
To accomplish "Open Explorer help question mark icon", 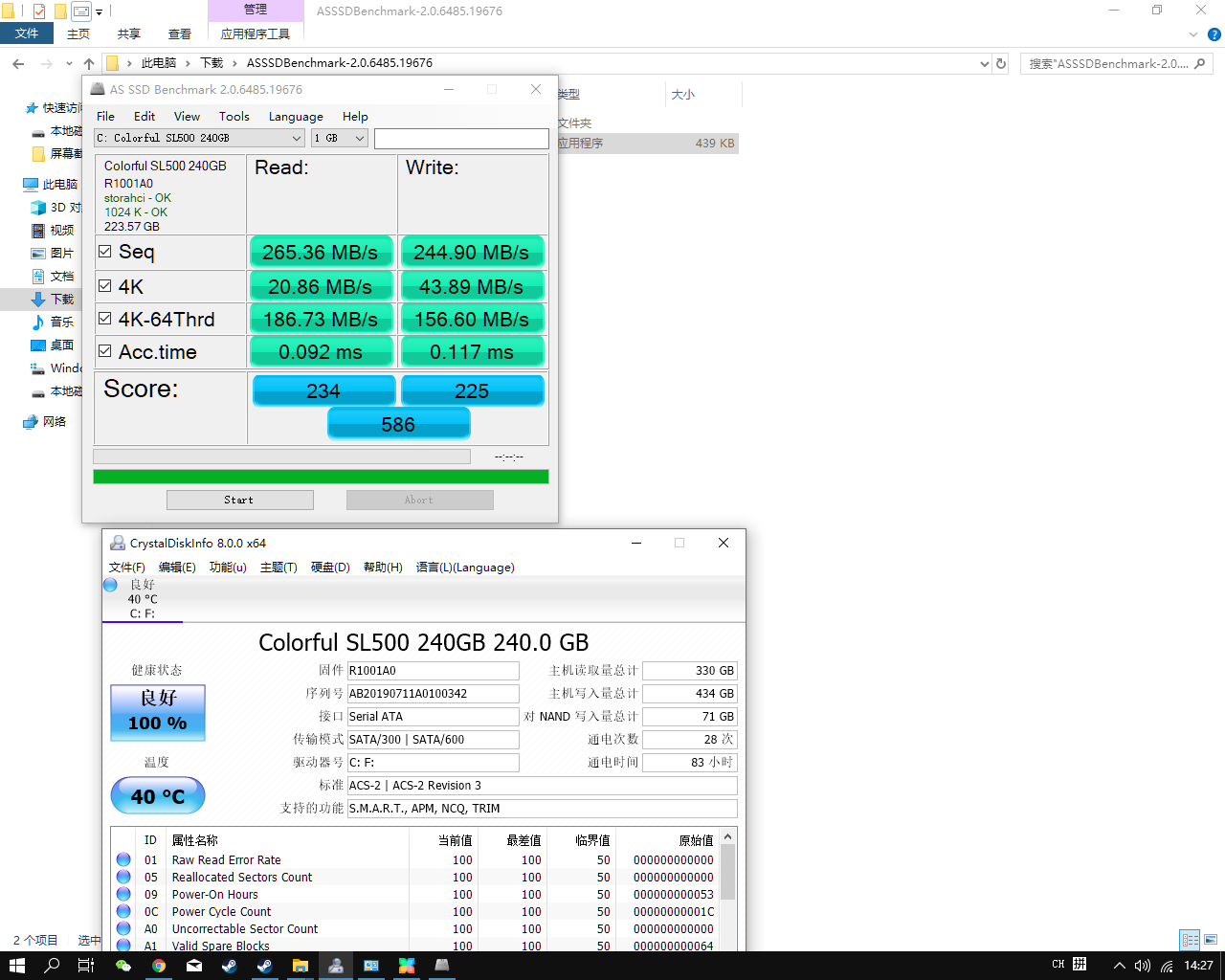I will tap(1214, 34).
